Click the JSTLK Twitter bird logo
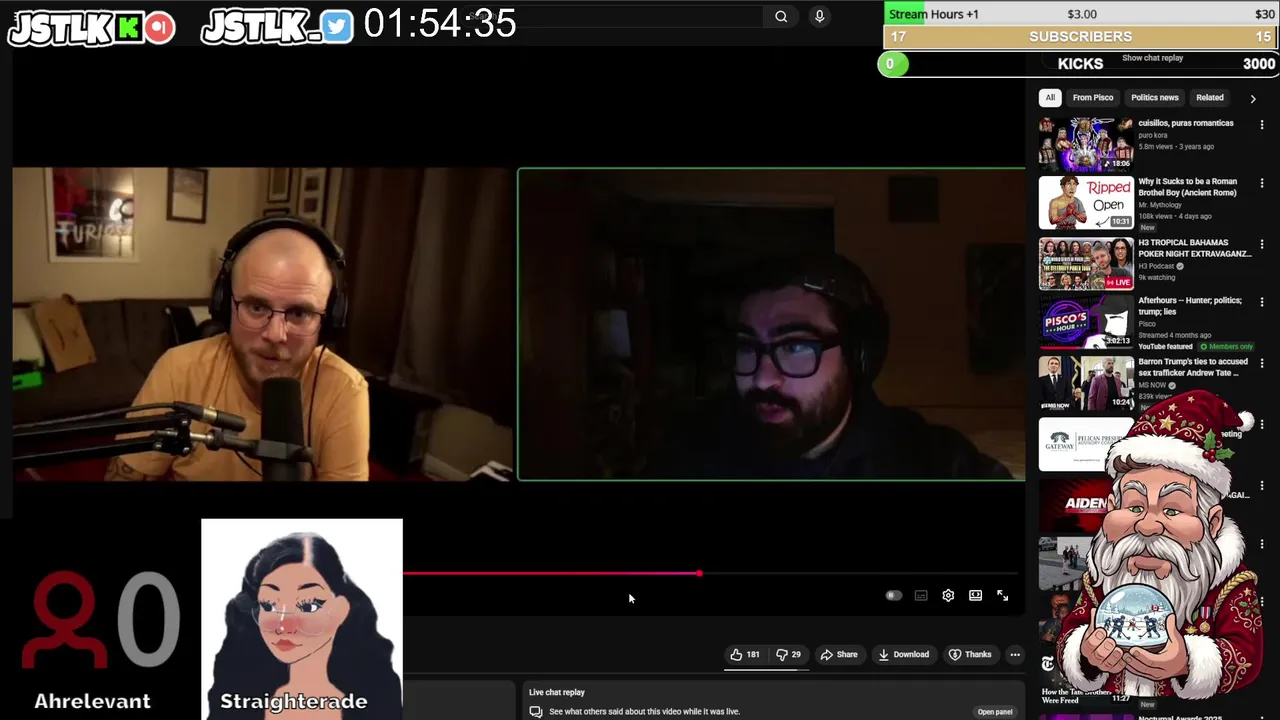The width and height of the screenshot is (1280, 720). [x=278, y=27]
